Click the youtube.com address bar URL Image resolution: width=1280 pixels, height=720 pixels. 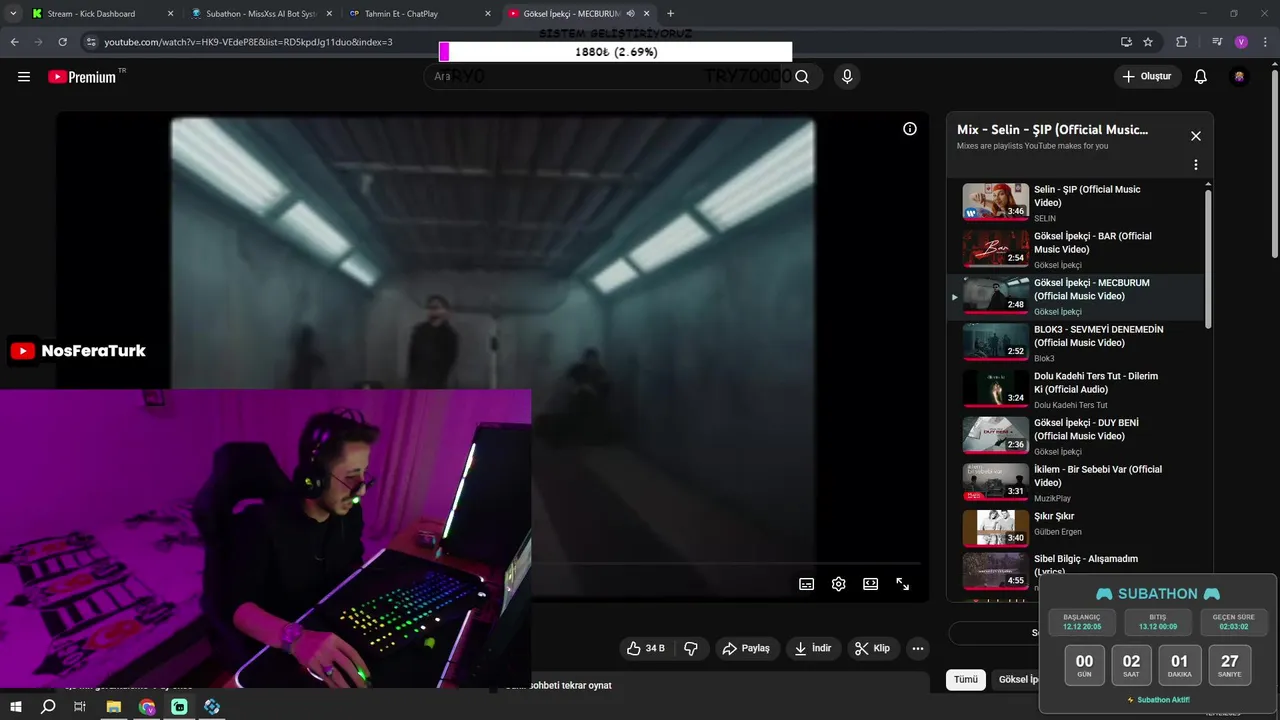[x=248, y=42]
